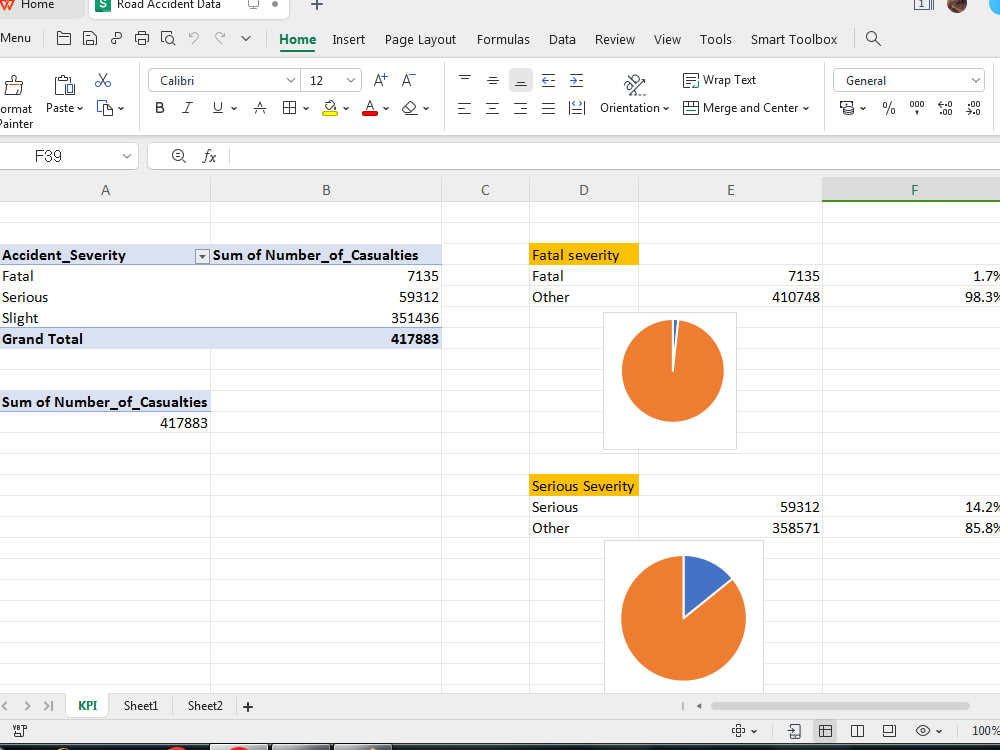The height and width of the screenshot is (750, 1000).
Task: Toggle bold formatting
Action: (159, 108)
